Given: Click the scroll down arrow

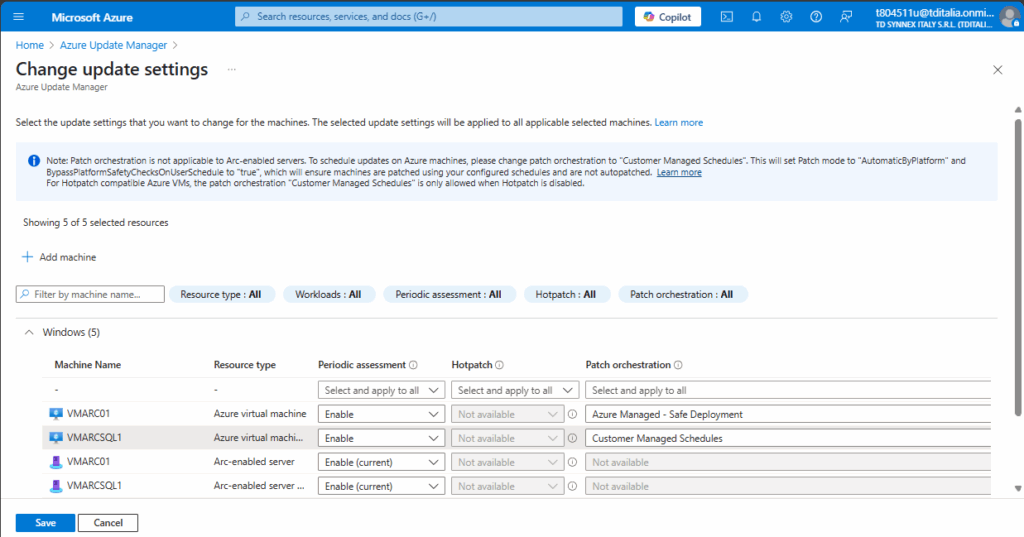Looking at the screenshot, I should click(1017, 489).
